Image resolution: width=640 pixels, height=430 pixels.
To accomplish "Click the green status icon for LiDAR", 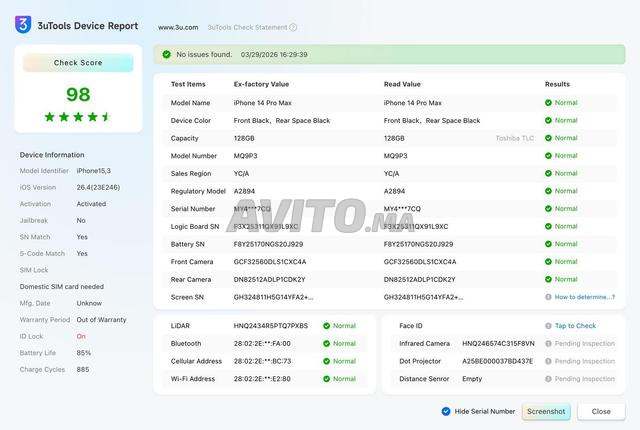I will 326,326.
